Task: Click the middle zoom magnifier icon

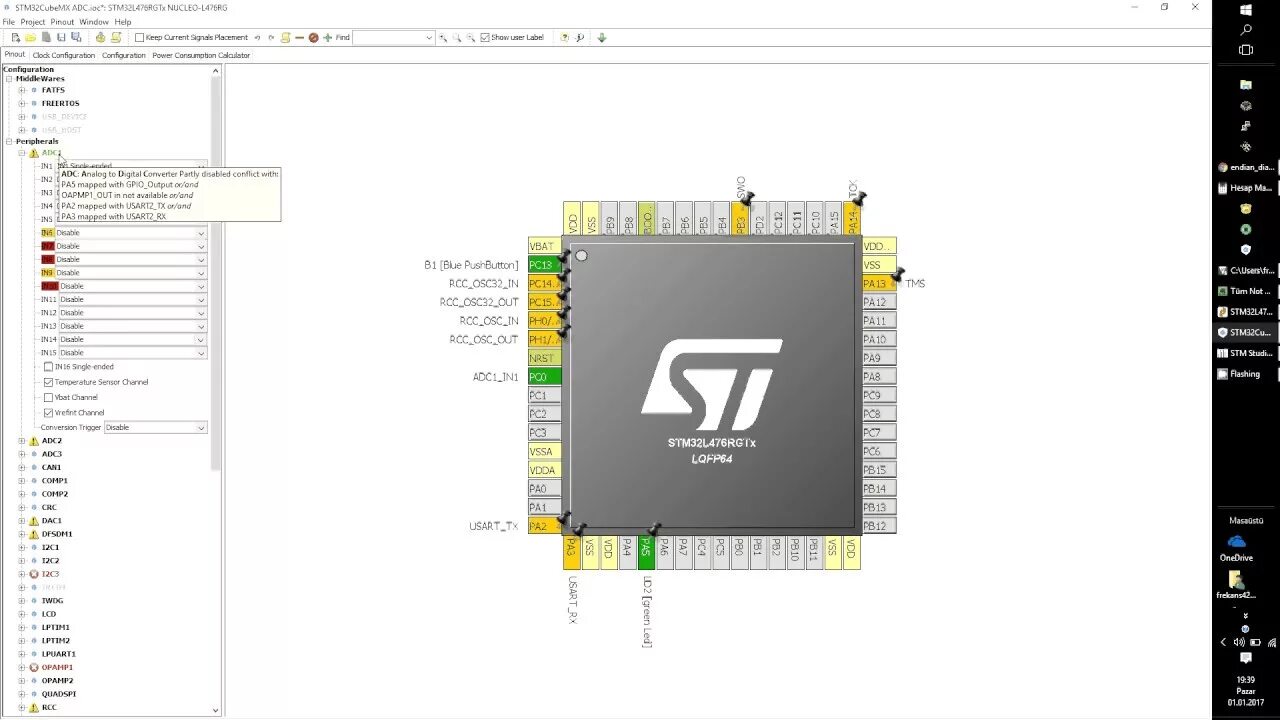Action: pos(457,37)
